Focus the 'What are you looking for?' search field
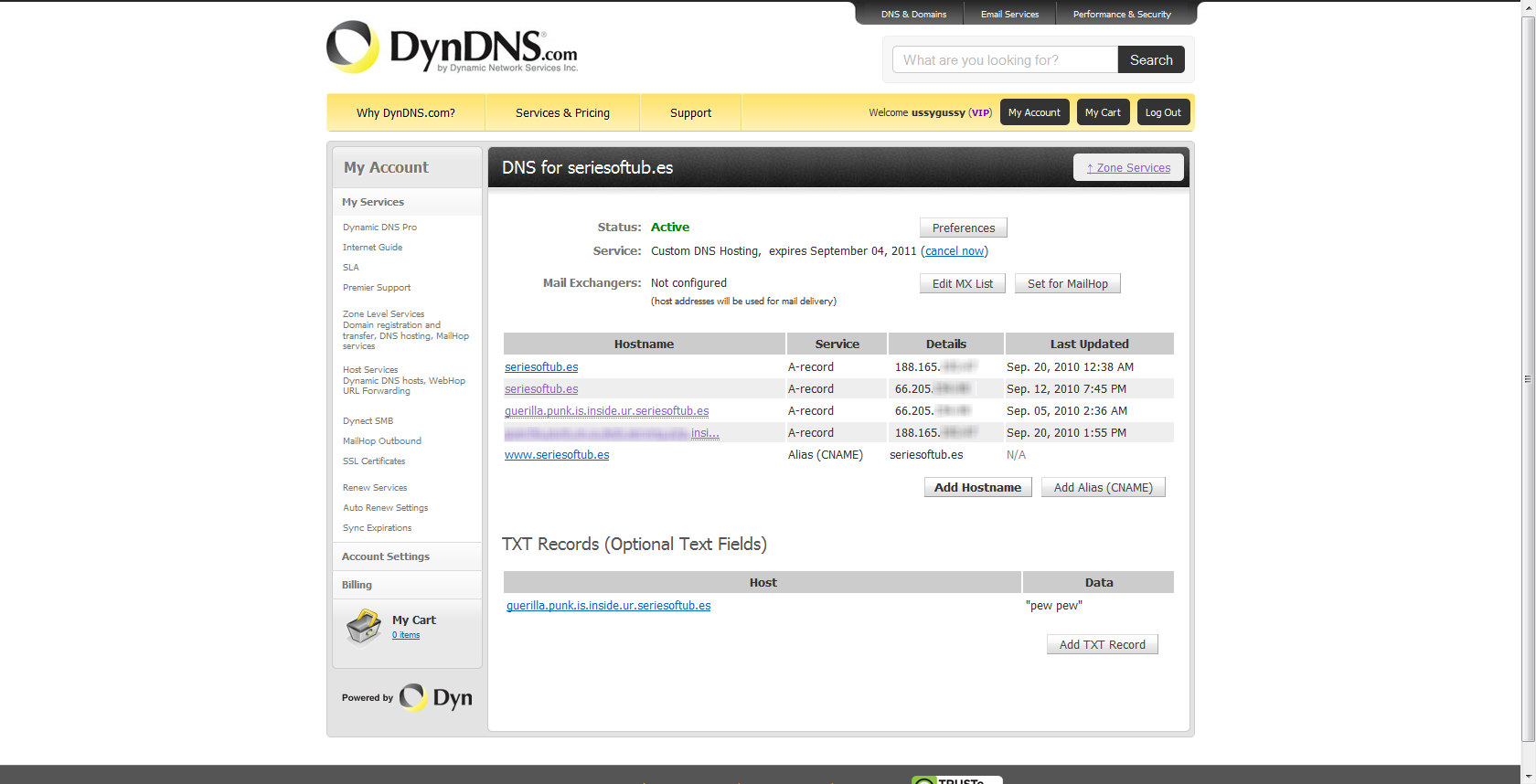The width and height of the screenshot is (1536, 784). (1005, 59)
